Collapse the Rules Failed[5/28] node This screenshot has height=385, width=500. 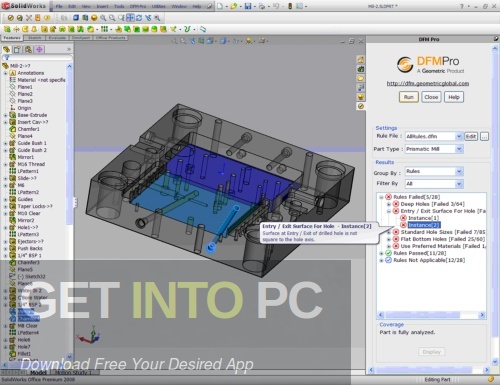(381, 197)
